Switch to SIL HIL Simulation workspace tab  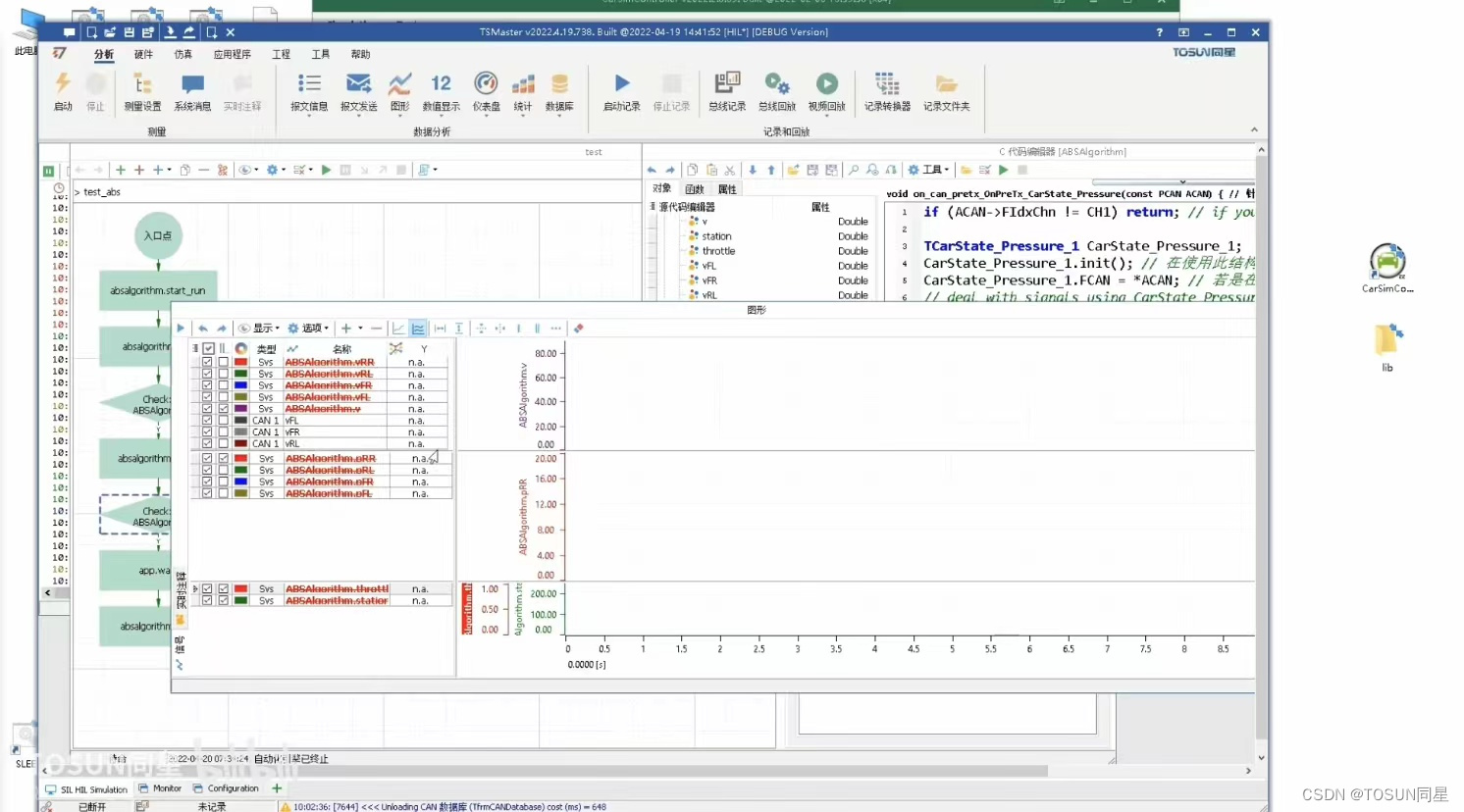[x=86, y=788]
